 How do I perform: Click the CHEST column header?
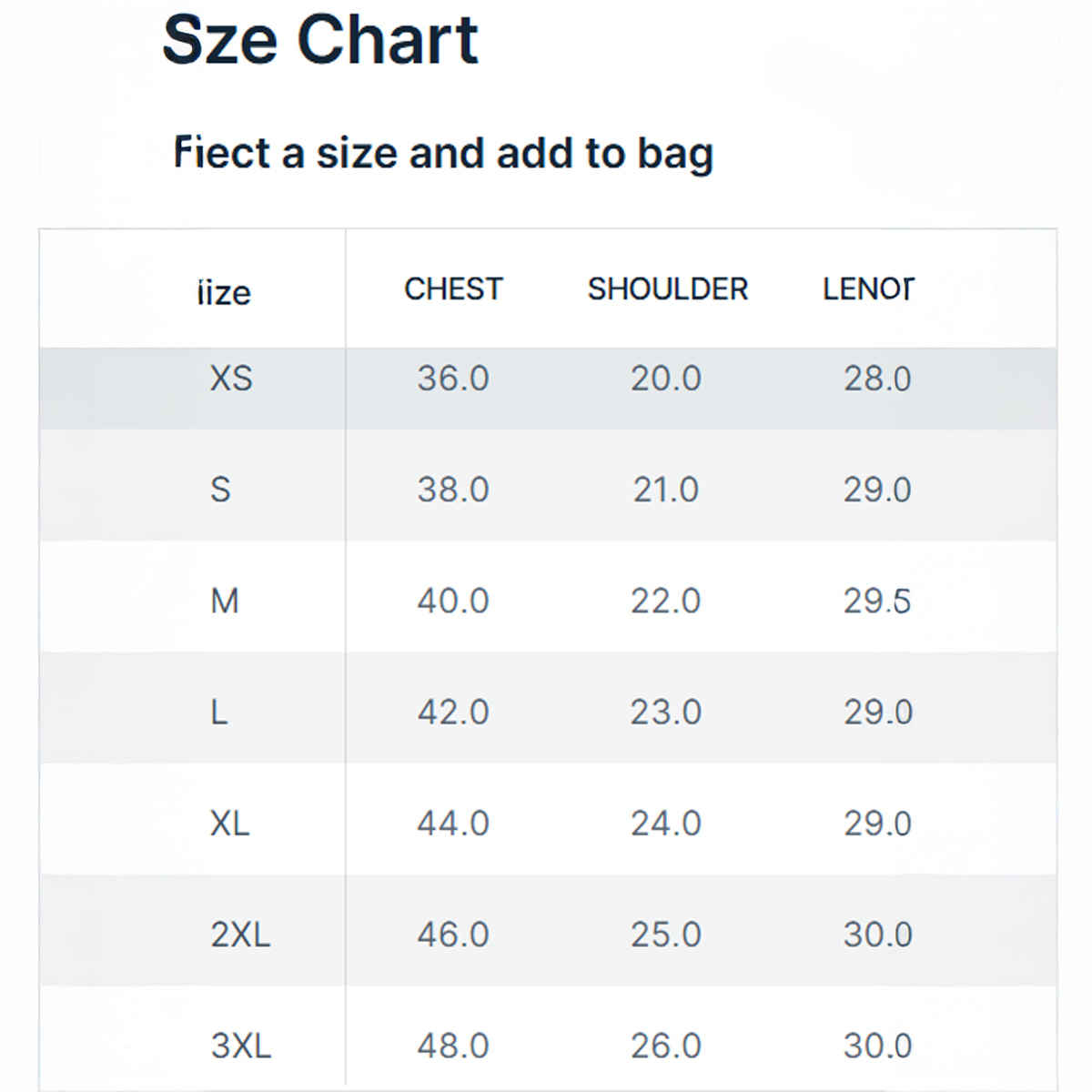click(x=453, y=289)
